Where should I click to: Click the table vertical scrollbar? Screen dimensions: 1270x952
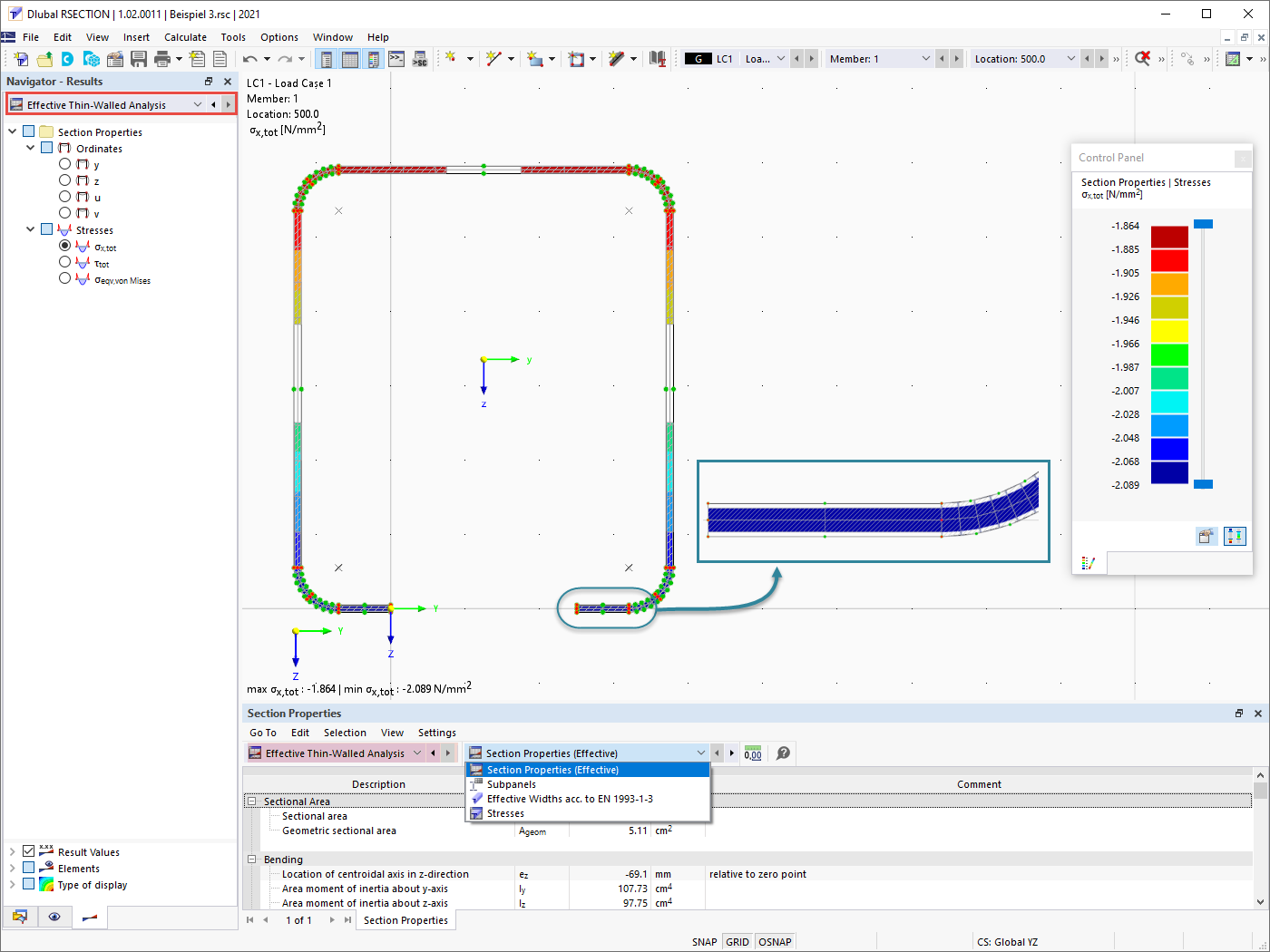point(1260,839)
